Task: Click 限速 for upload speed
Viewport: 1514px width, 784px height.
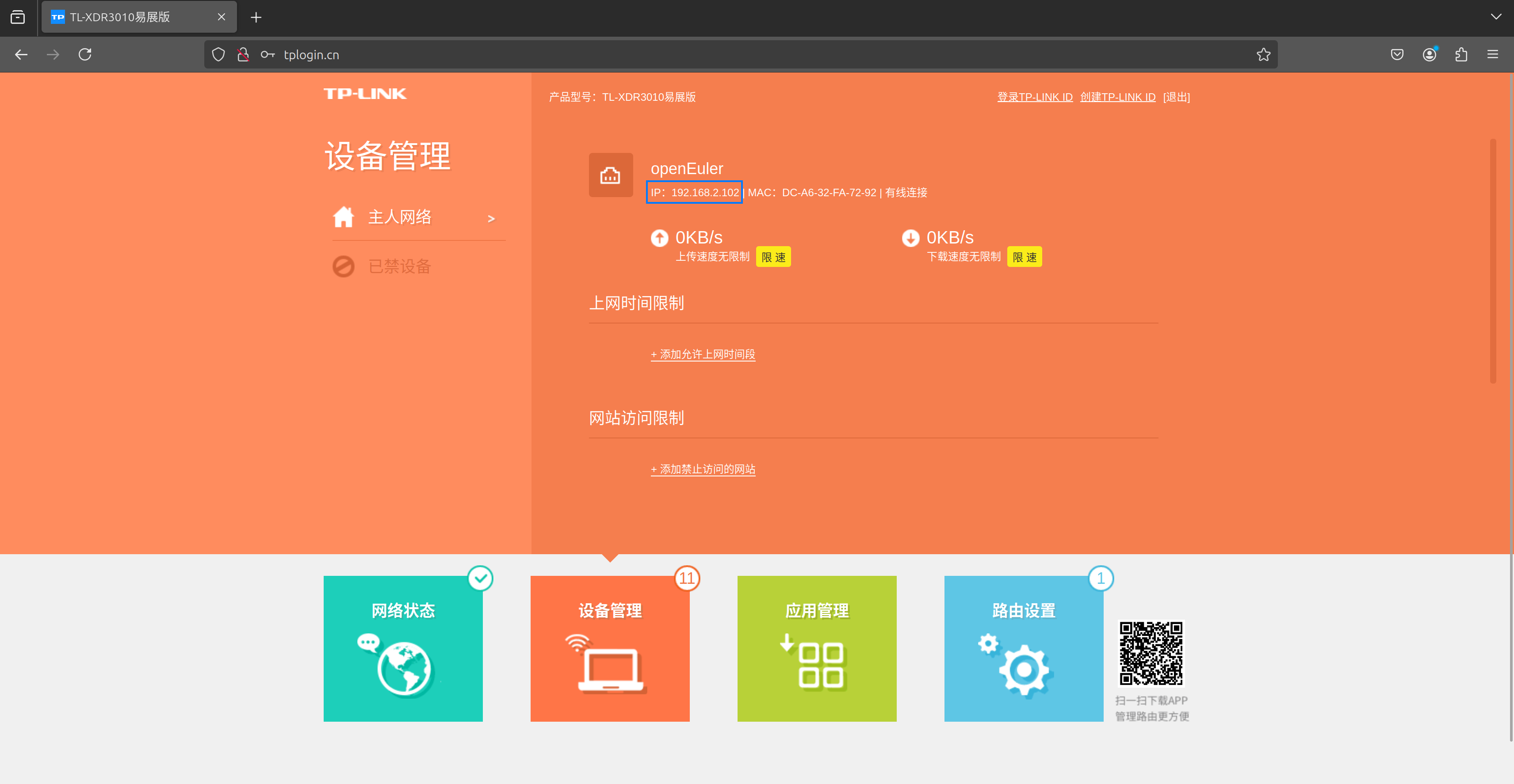Action: click(773, 257)
